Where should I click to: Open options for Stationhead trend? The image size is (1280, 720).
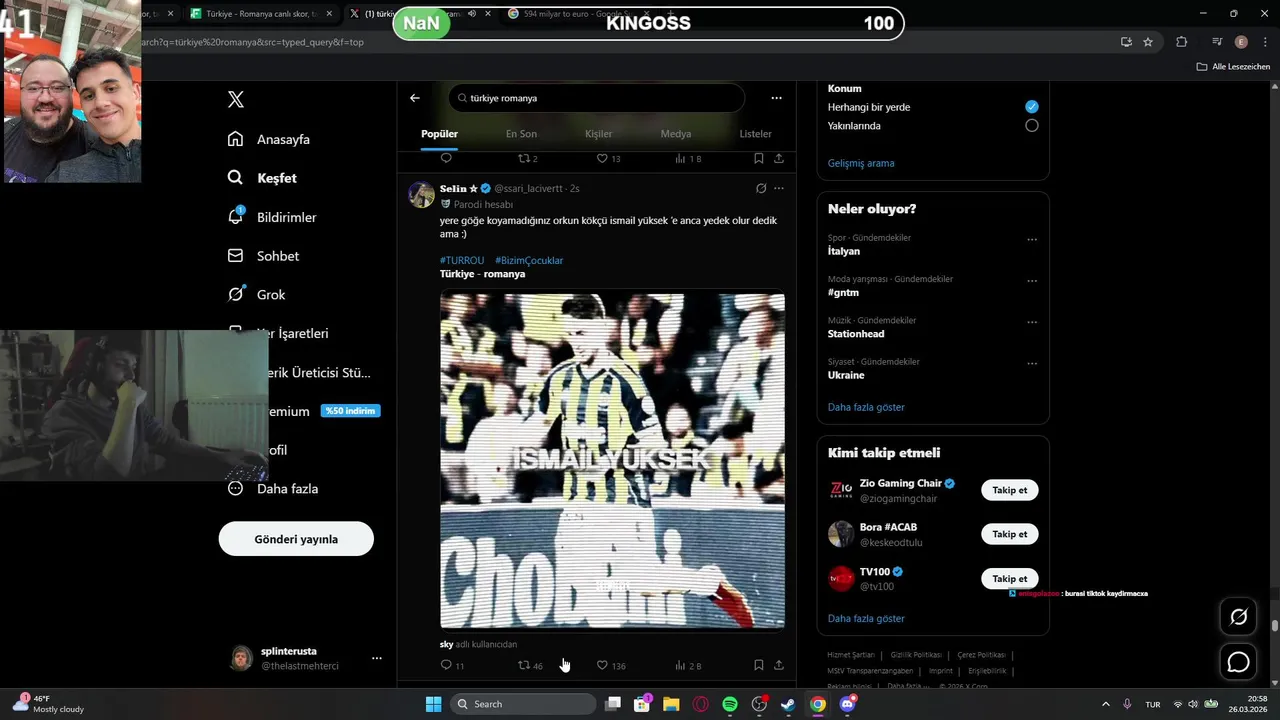(1032, 322)
